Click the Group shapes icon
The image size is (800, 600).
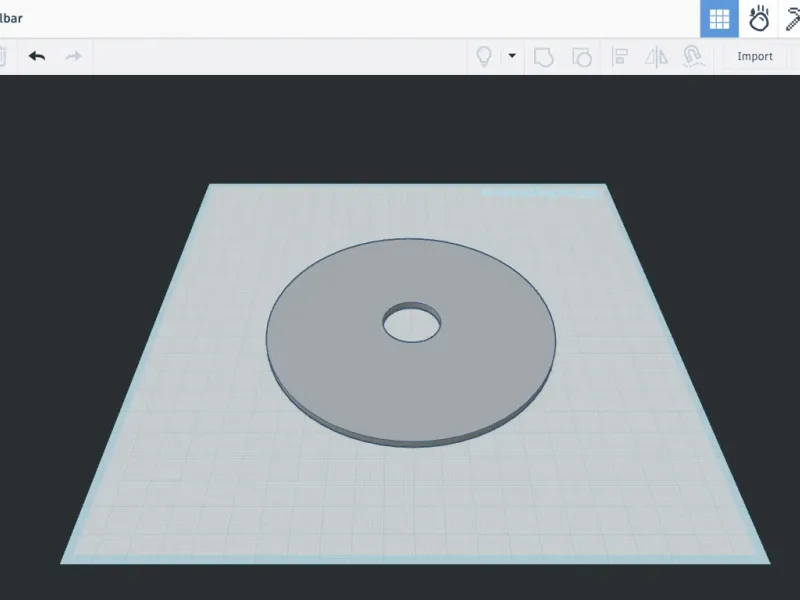point(543,57)
